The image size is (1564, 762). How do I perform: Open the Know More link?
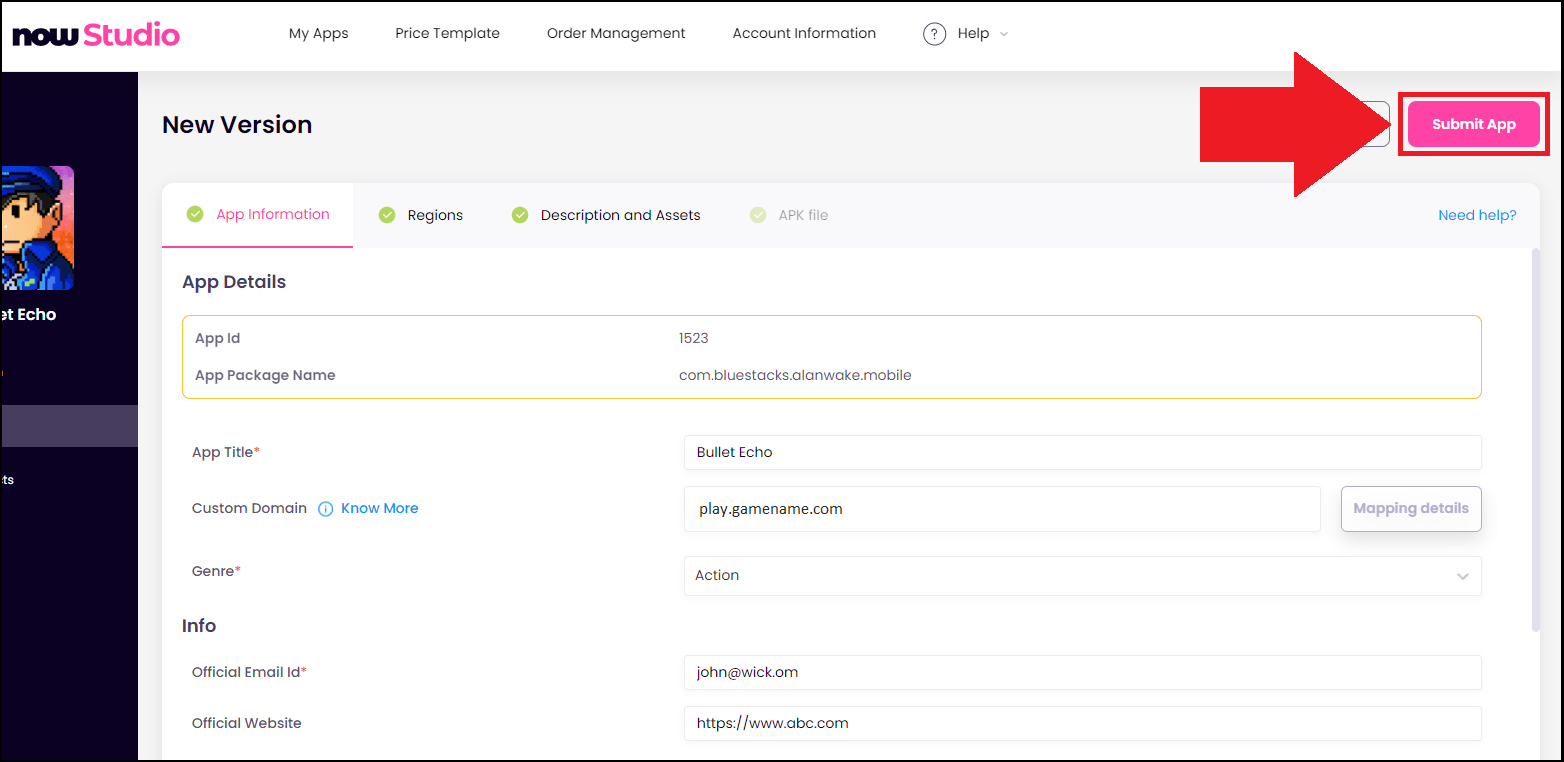(380, 509)
